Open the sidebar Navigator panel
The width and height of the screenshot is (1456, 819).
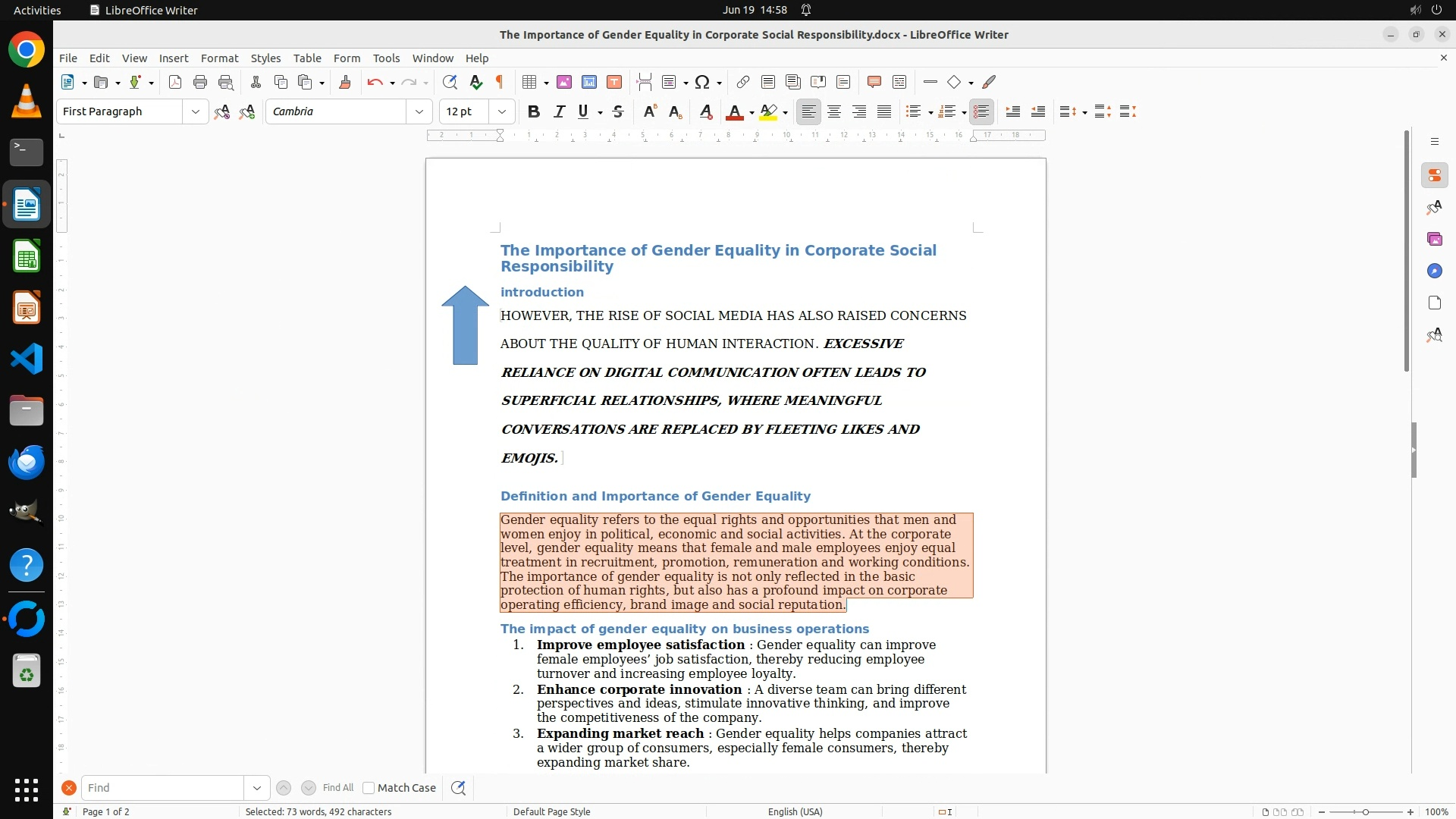(1434, 271)
